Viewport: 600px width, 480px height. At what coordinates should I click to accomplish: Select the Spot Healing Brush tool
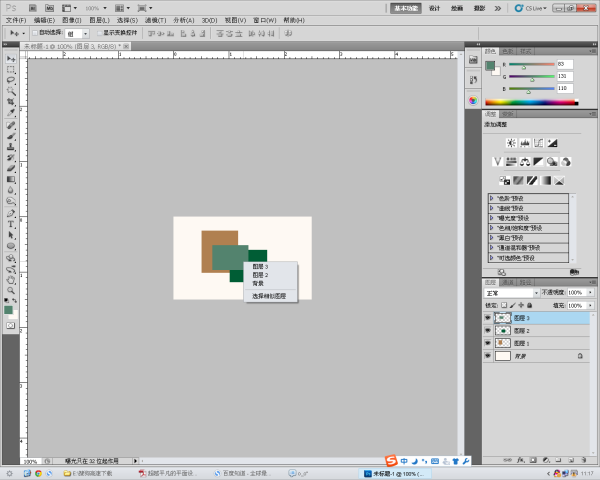click(11, 125)
